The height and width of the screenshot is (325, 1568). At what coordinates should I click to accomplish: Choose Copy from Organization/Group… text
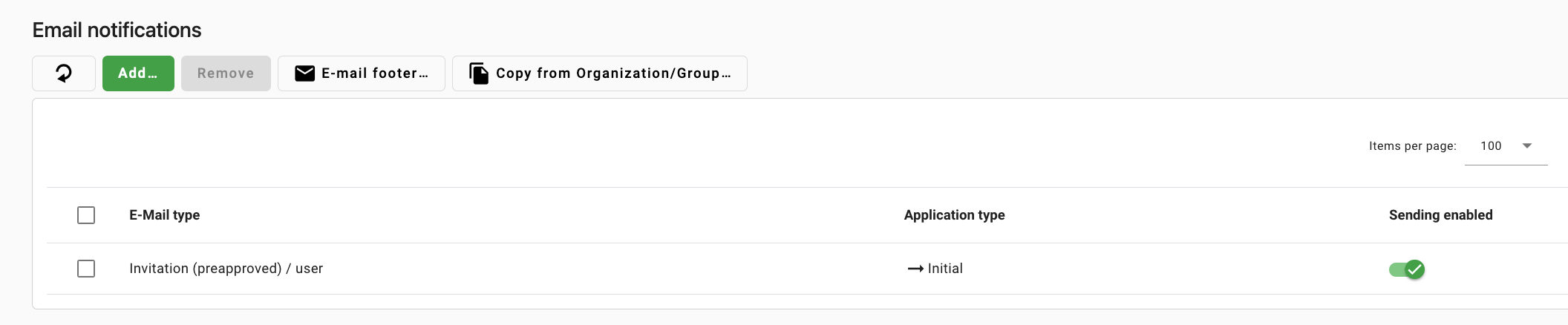point(613,73)
